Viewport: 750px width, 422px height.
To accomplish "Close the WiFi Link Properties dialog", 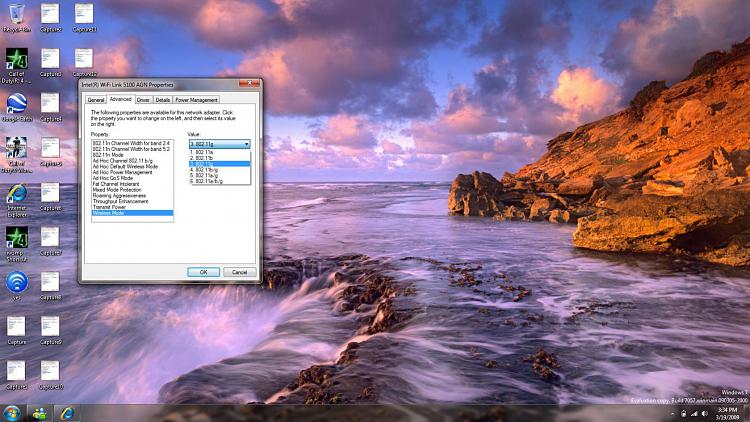I will (x=249, y=83).
